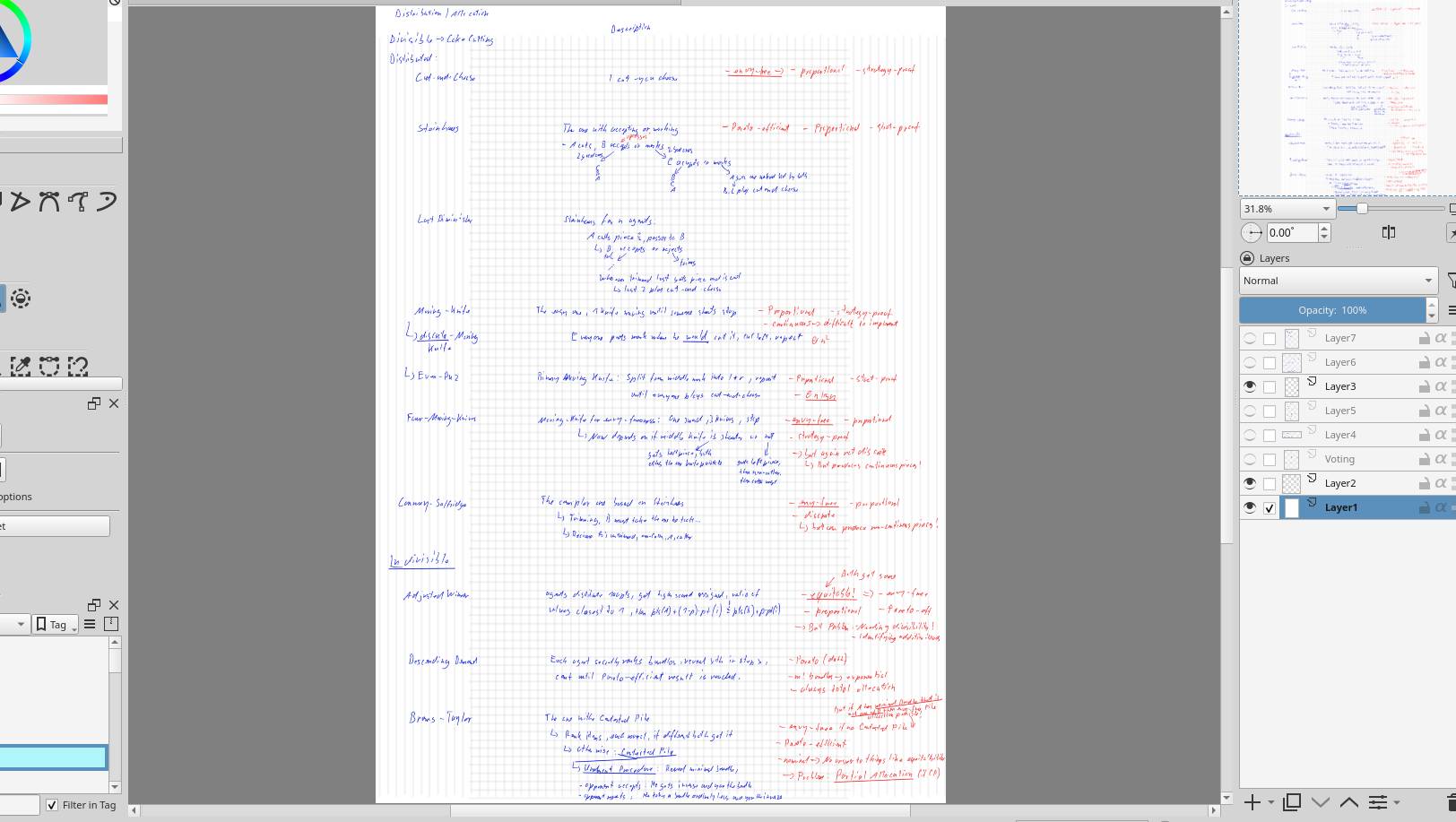This screenshot has height=822, width=1456.
Task: Lock the Layers docker
Action: coord(1247,258)
